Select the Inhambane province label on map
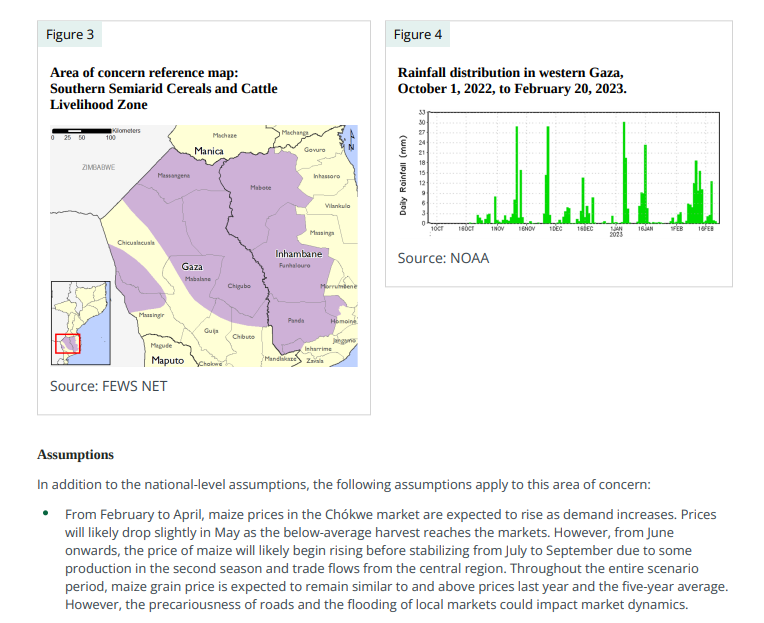Viewport: 764px width, 623px height. click(x=298, y=254)
